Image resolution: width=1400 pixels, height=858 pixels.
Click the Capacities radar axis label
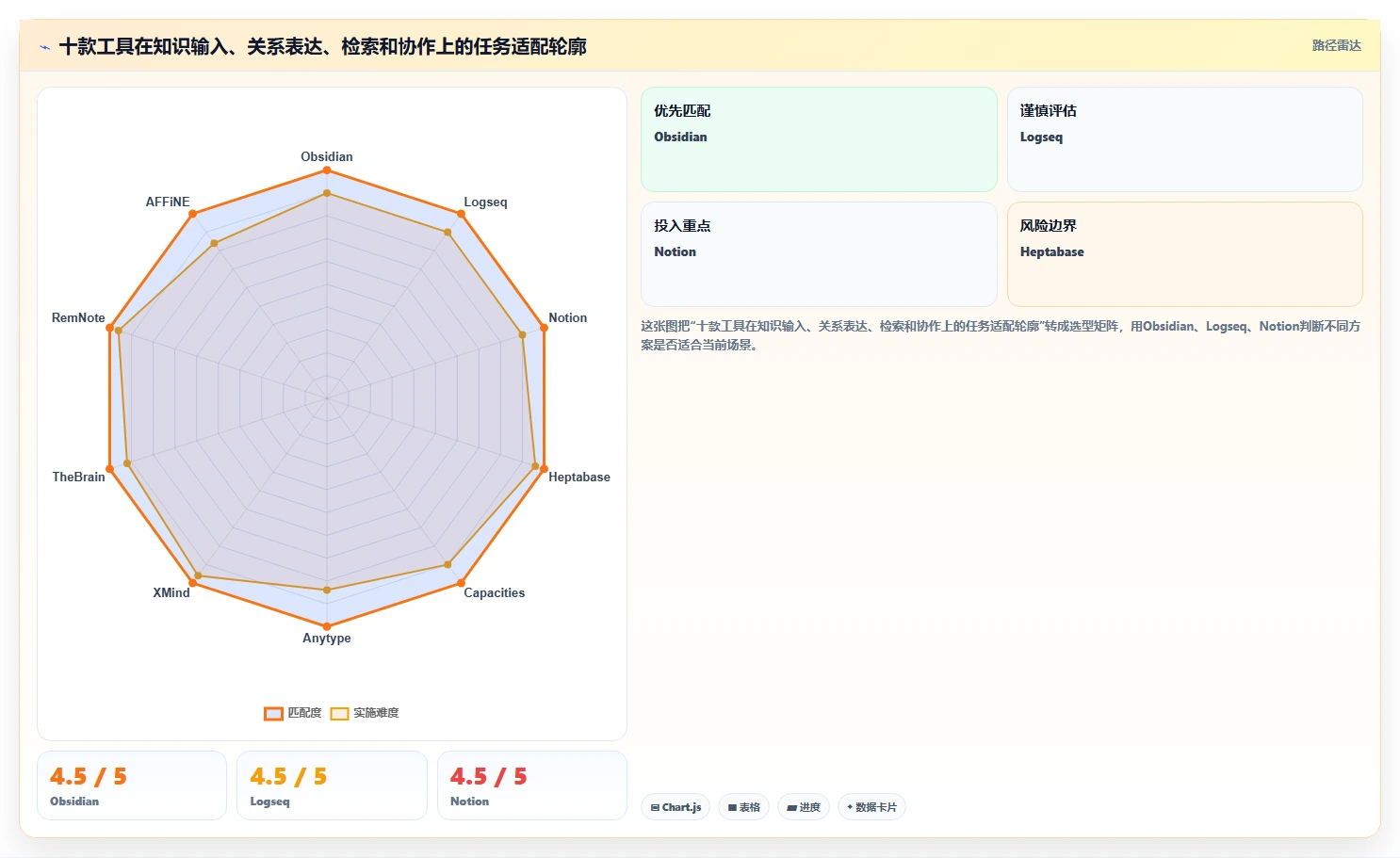pyautogui.click(x=494, y=592)
